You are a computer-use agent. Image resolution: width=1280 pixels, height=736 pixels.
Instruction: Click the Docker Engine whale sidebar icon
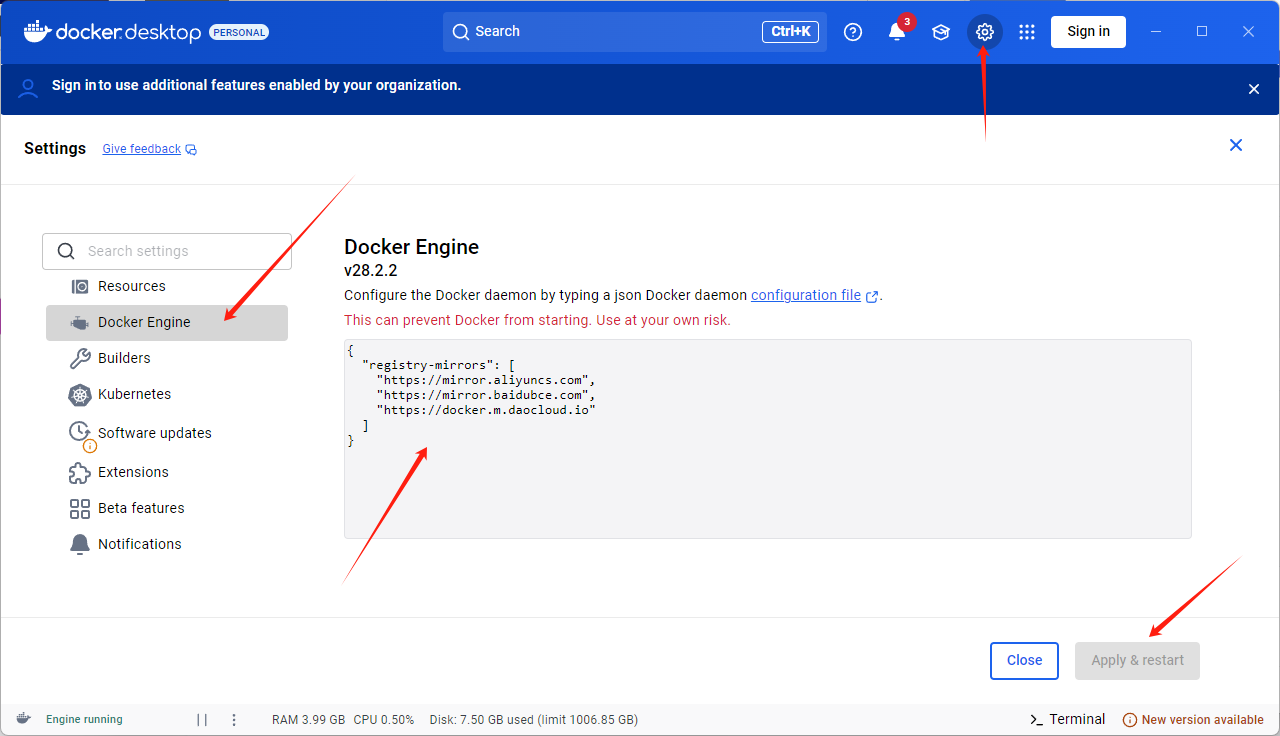pyautogui.click(x=80, y=323)
